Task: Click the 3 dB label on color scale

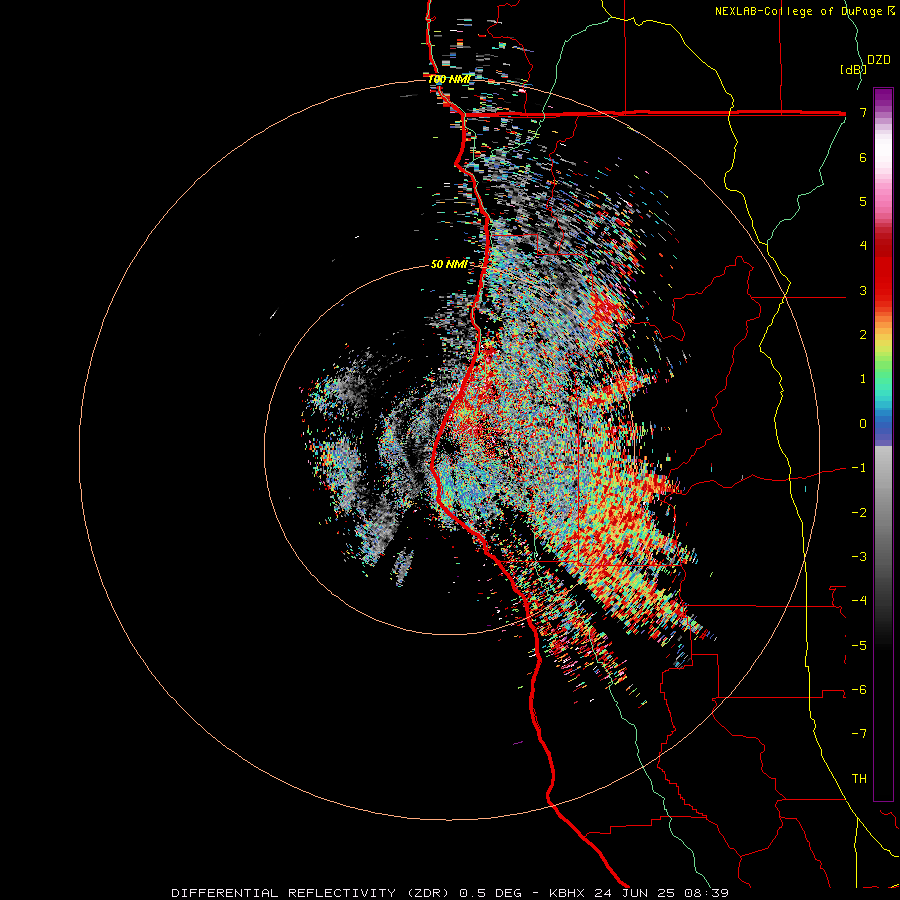Action: pos(863,290)
